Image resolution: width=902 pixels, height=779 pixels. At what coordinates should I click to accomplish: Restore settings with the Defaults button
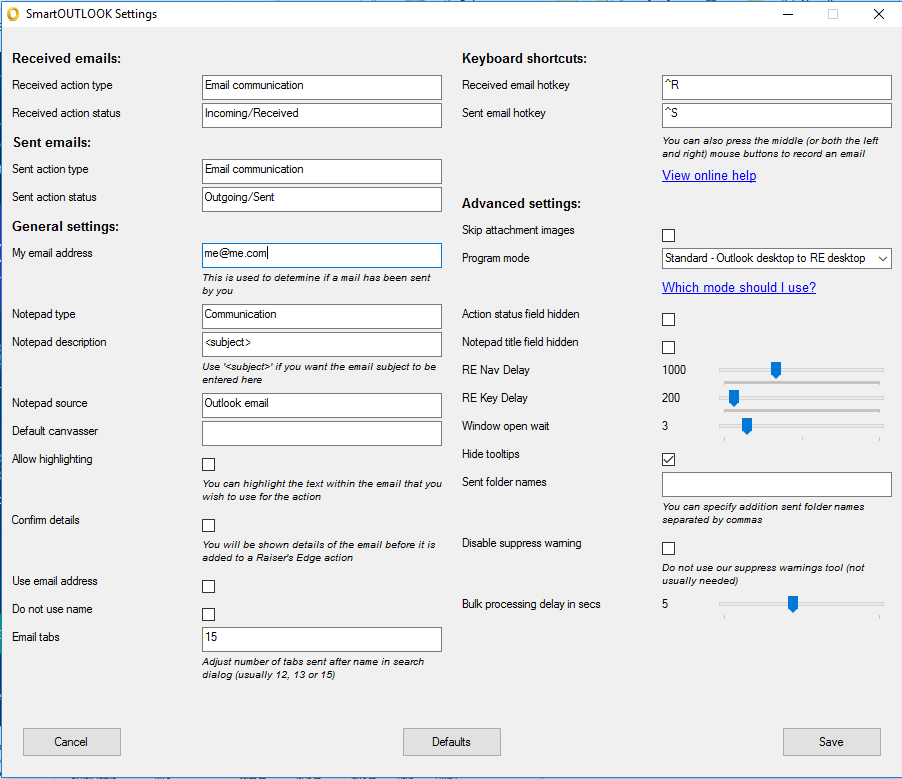pyautogui.click(x=452, y=742)
